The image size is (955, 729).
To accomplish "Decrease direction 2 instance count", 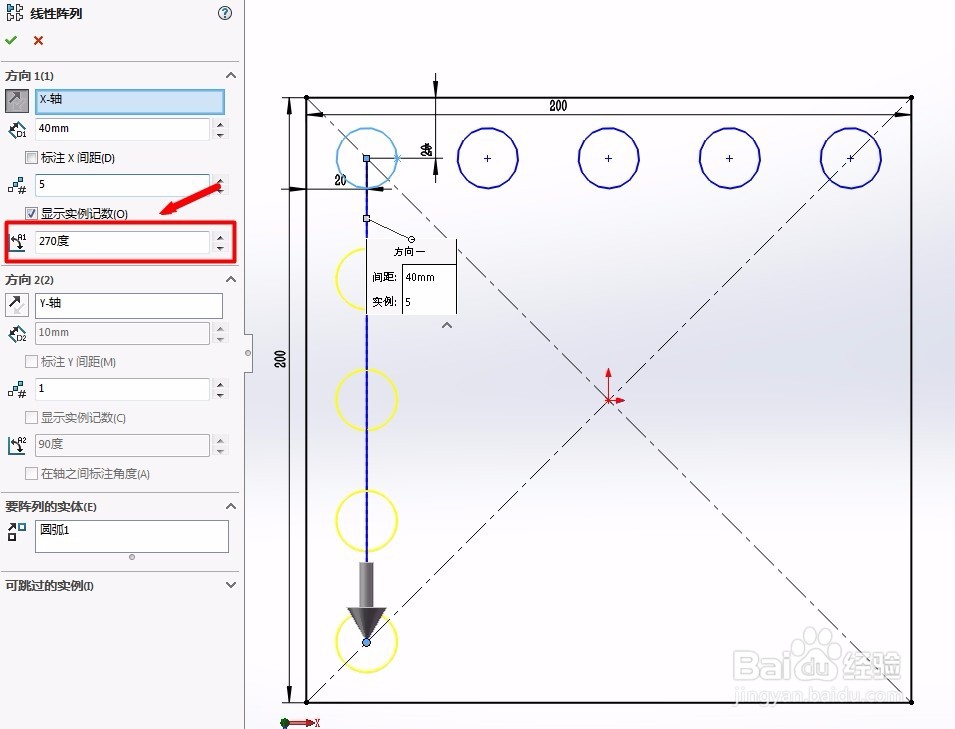I will point(220,395).
